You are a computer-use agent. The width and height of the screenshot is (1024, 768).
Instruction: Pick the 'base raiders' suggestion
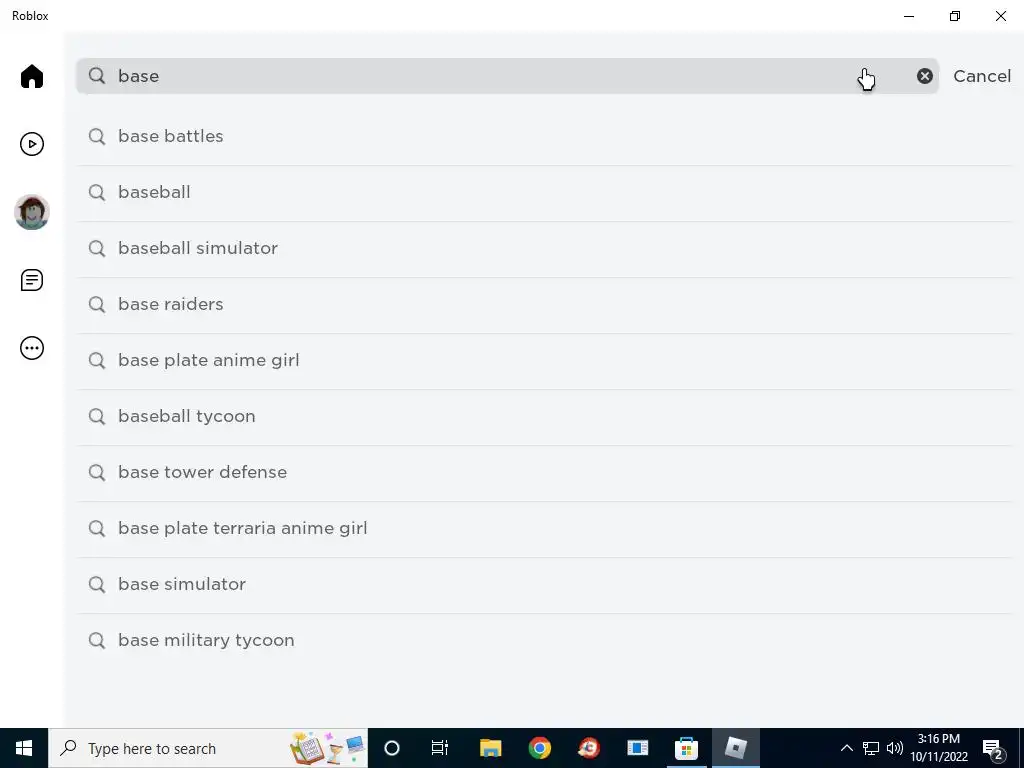pos(544,304)
